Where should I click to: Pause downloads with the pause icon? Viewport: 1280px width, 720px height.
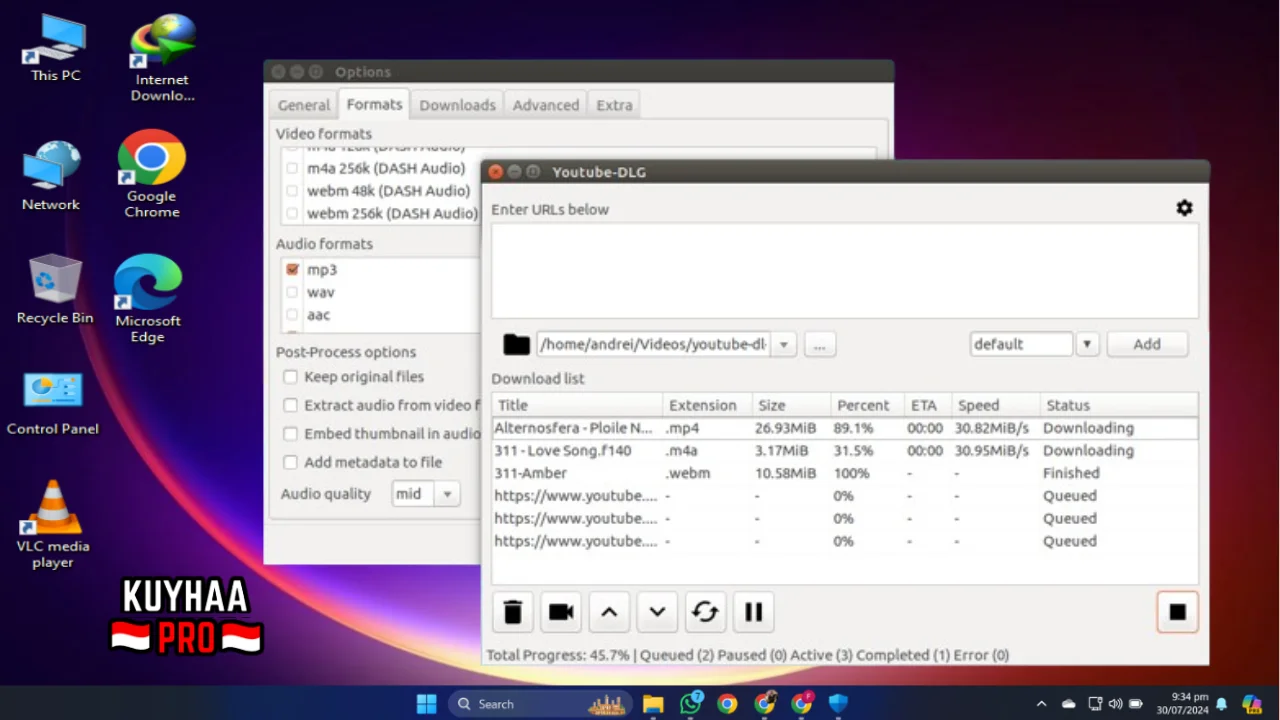pyautogui.click(x=753, y=612)
